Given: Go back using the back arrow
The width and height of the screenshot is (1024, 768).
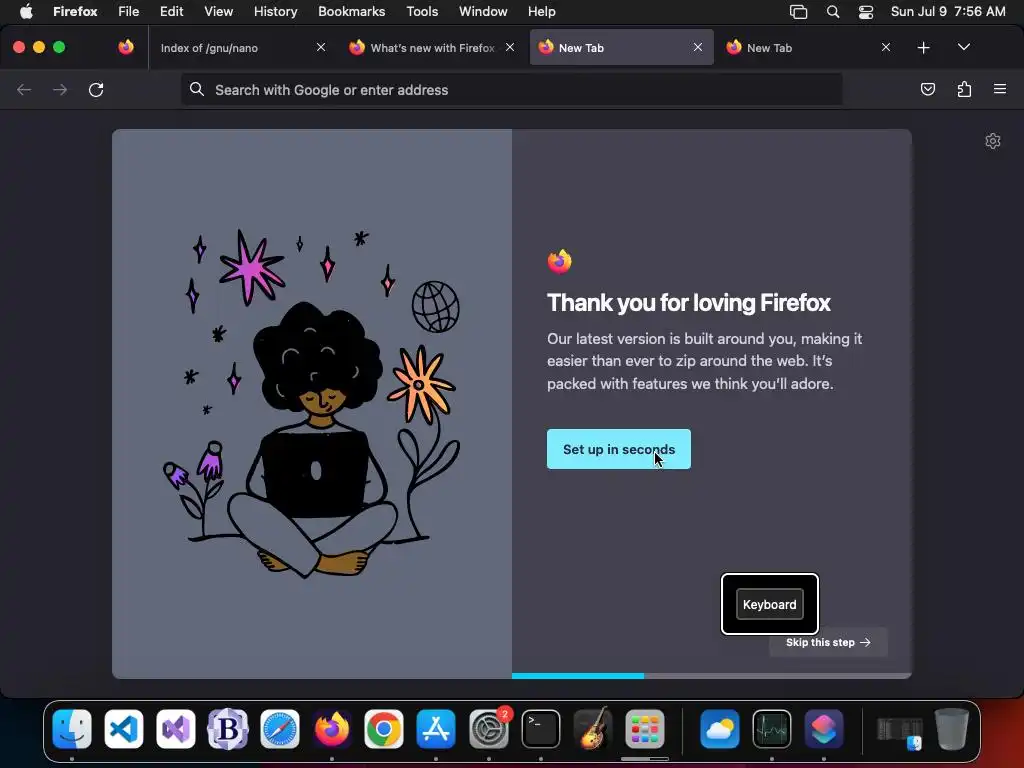Looking at the screenshot, I should coord(24,89).
